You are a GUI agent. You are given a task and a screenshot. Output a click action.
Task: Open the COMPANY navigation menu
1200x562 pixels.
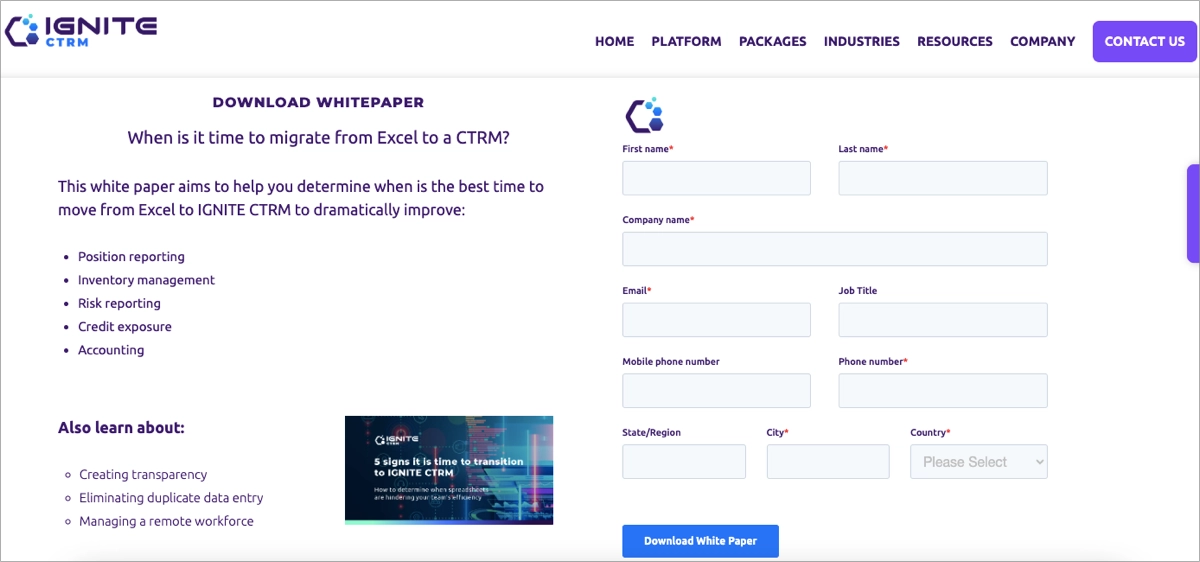tap(1042, 42)
